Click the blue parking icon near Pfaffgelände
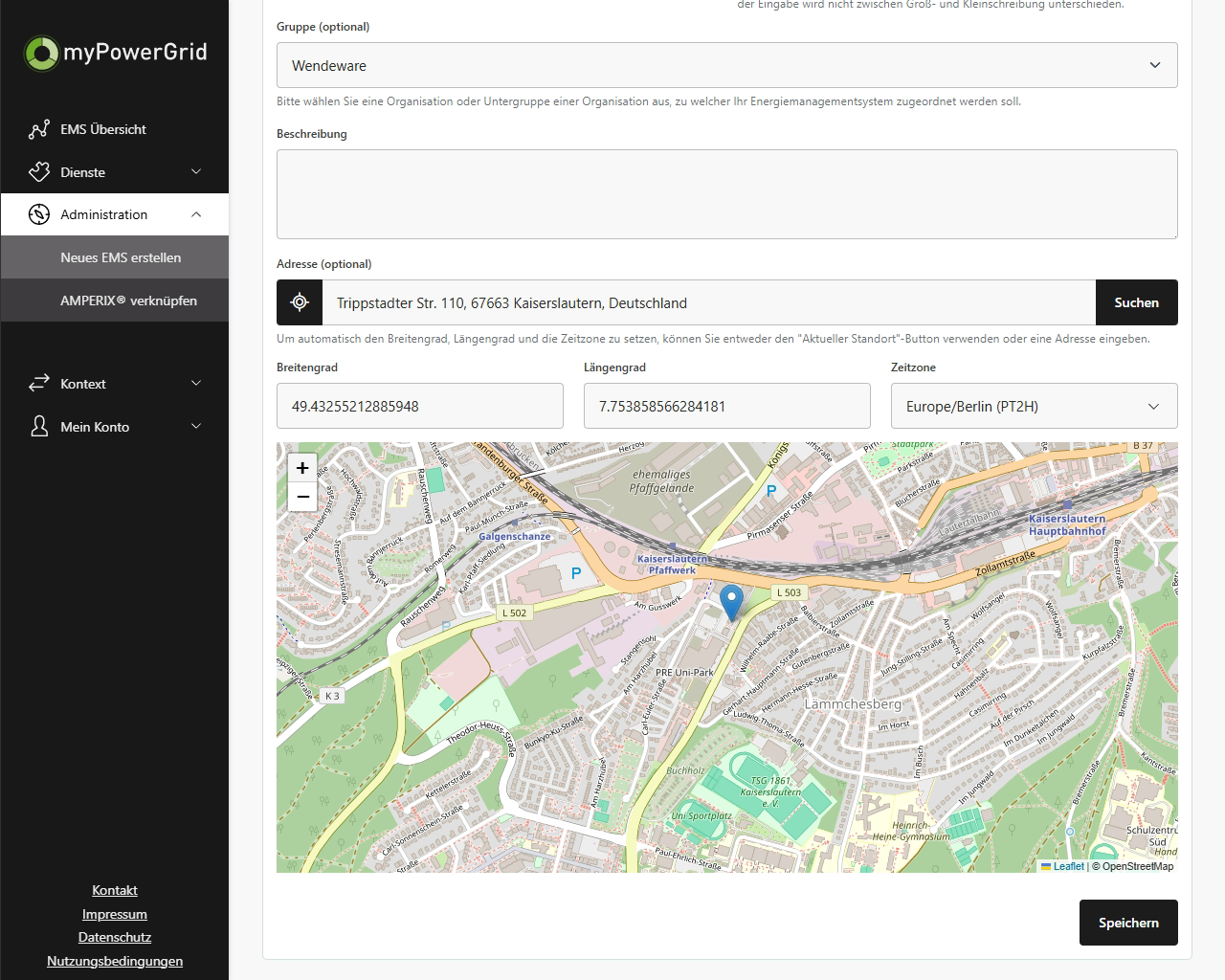Image resolution: width=1225 pixels, height=980 pixels. [x=771, y=491]
